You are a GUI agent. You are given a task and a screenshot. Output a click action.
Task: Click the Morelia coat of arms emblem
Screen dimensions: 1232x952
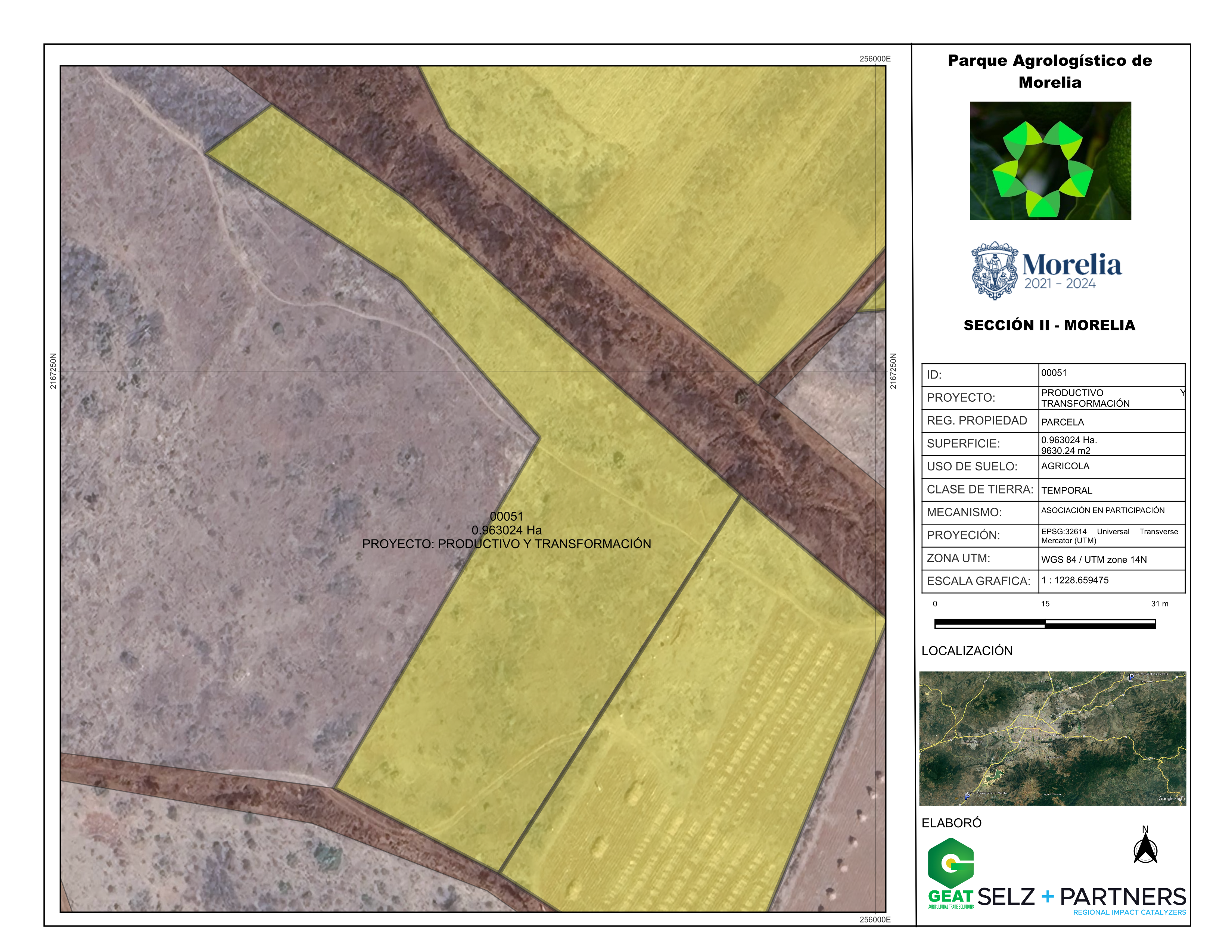pyautogui.click(x=995, y=270)
